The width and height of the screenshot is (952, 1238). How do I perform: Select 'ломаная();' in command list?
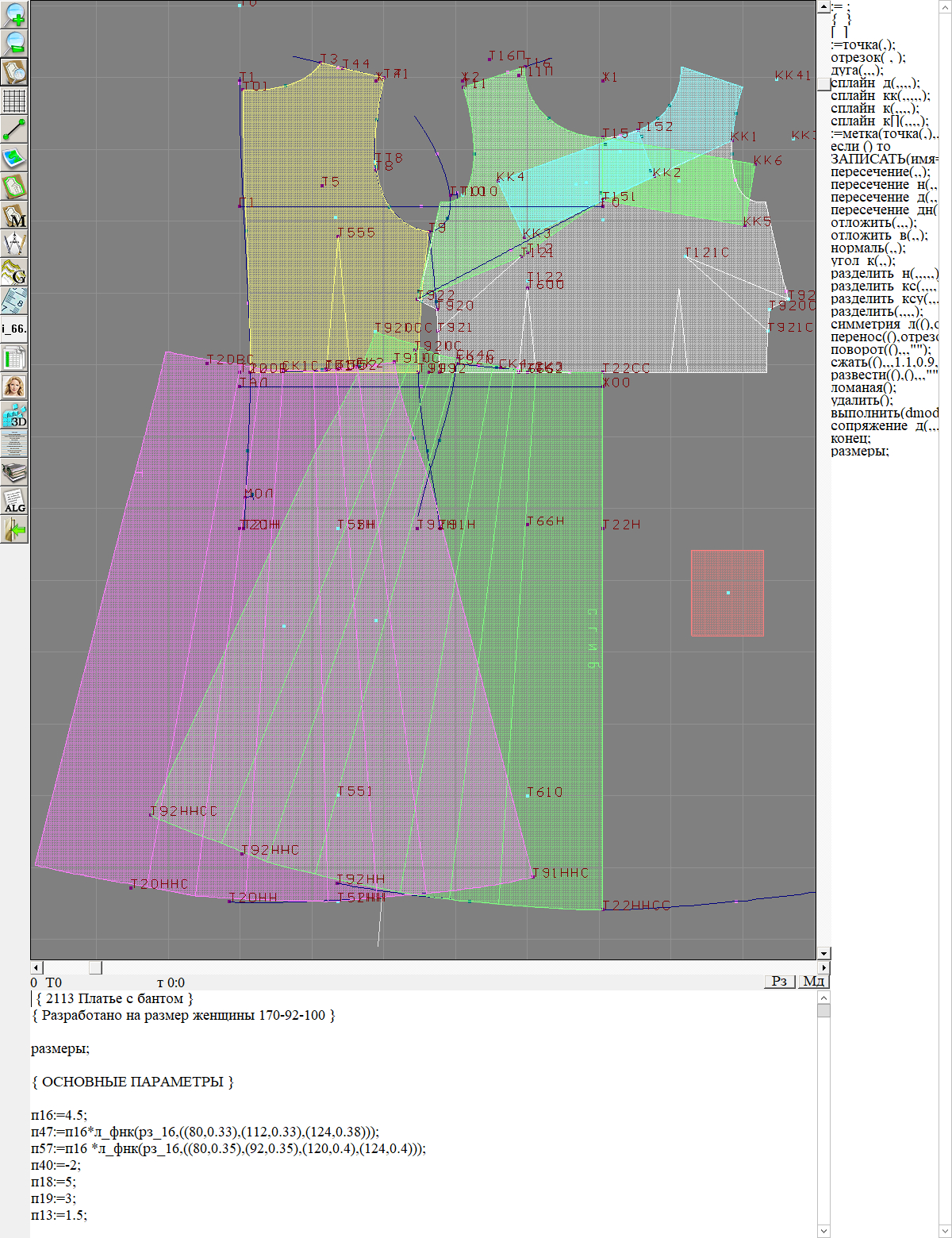pyautogui.click(x=863, y=387)
